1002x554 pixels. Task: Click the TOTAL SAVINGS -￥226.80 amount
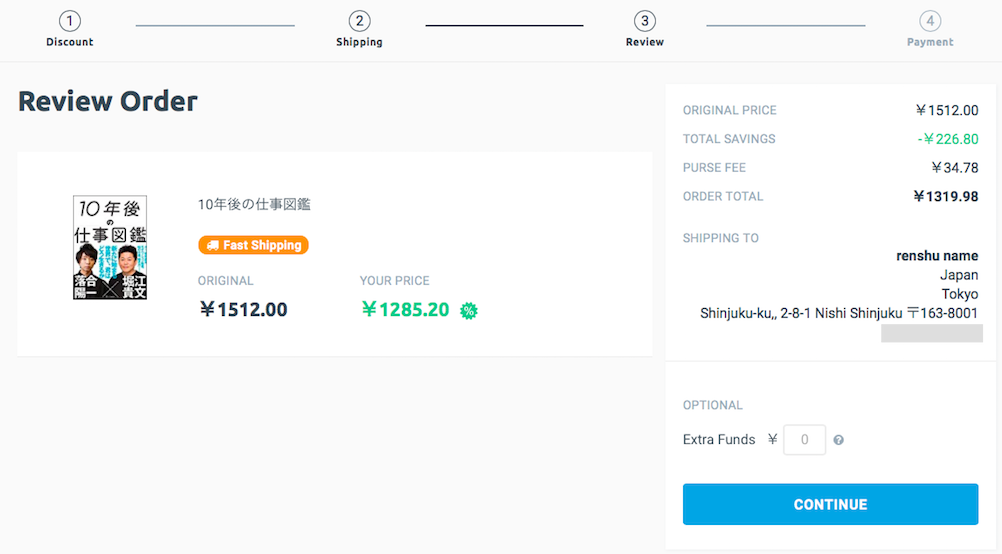[948, 139]
